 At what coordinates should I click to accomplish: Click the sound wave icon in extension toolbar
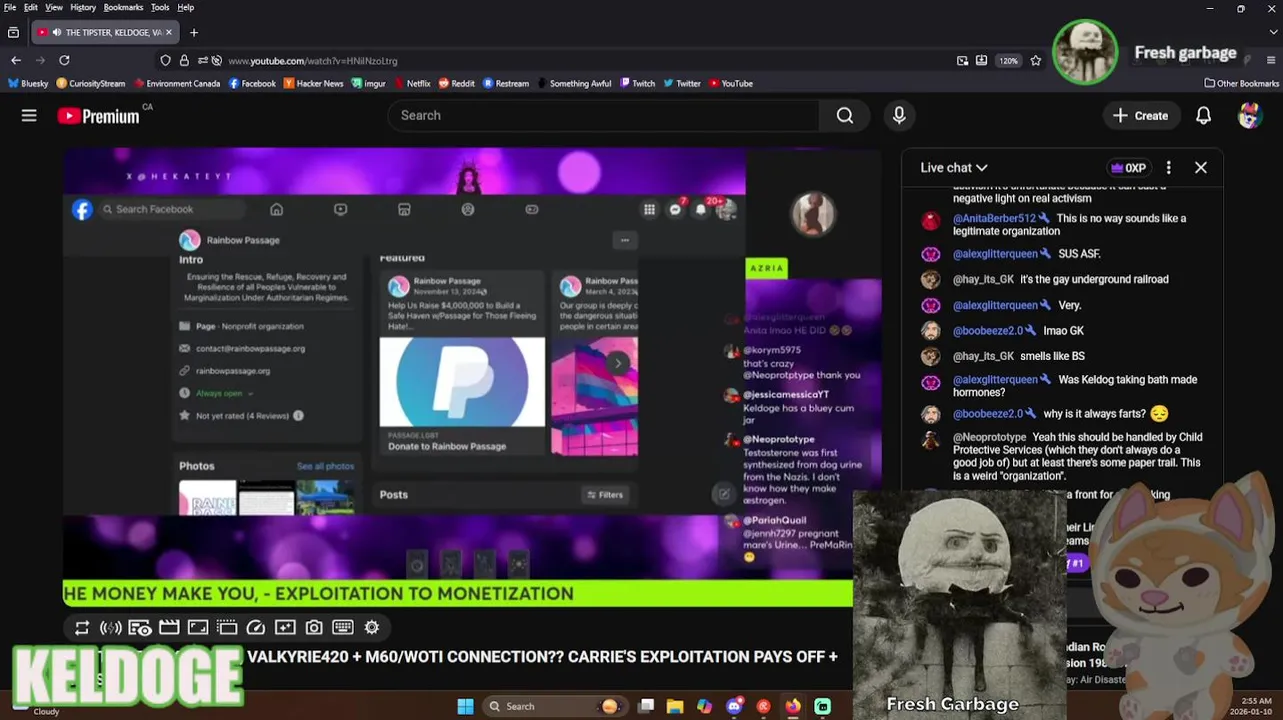click(111, 627)
